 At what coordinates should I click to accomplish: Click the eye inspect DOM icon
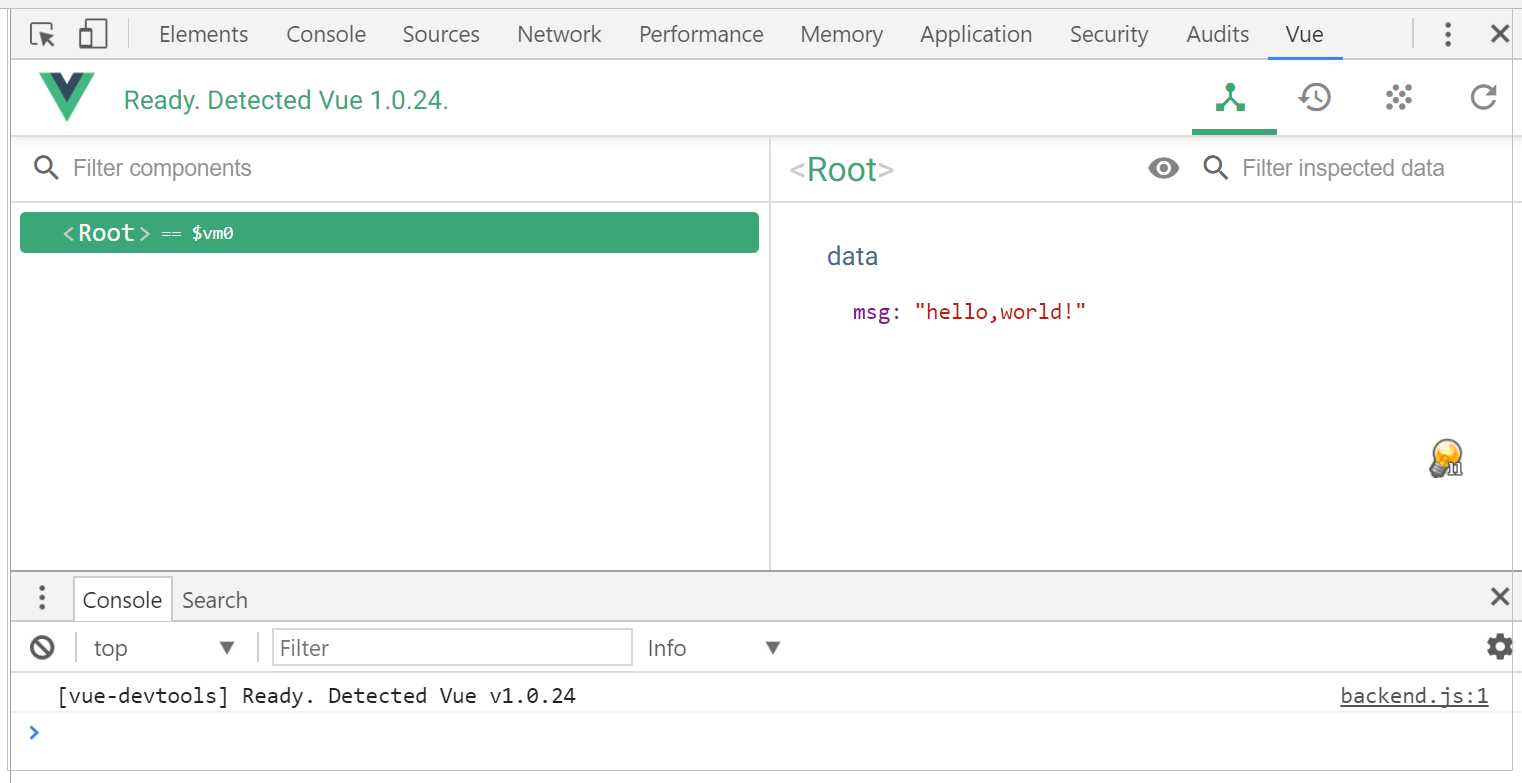pos(1163,168)
